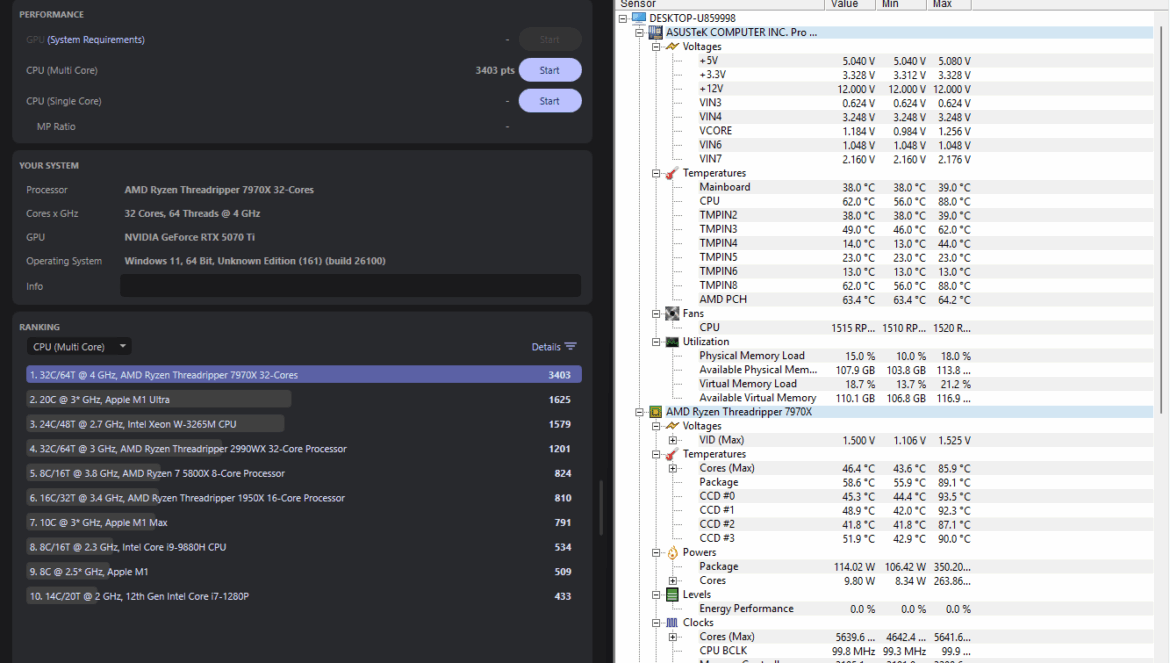Screen dimensions: 1170x663
Task: Open the CPU (Multi Core) ranking dropdown
Action: click(x=79, y=347)
